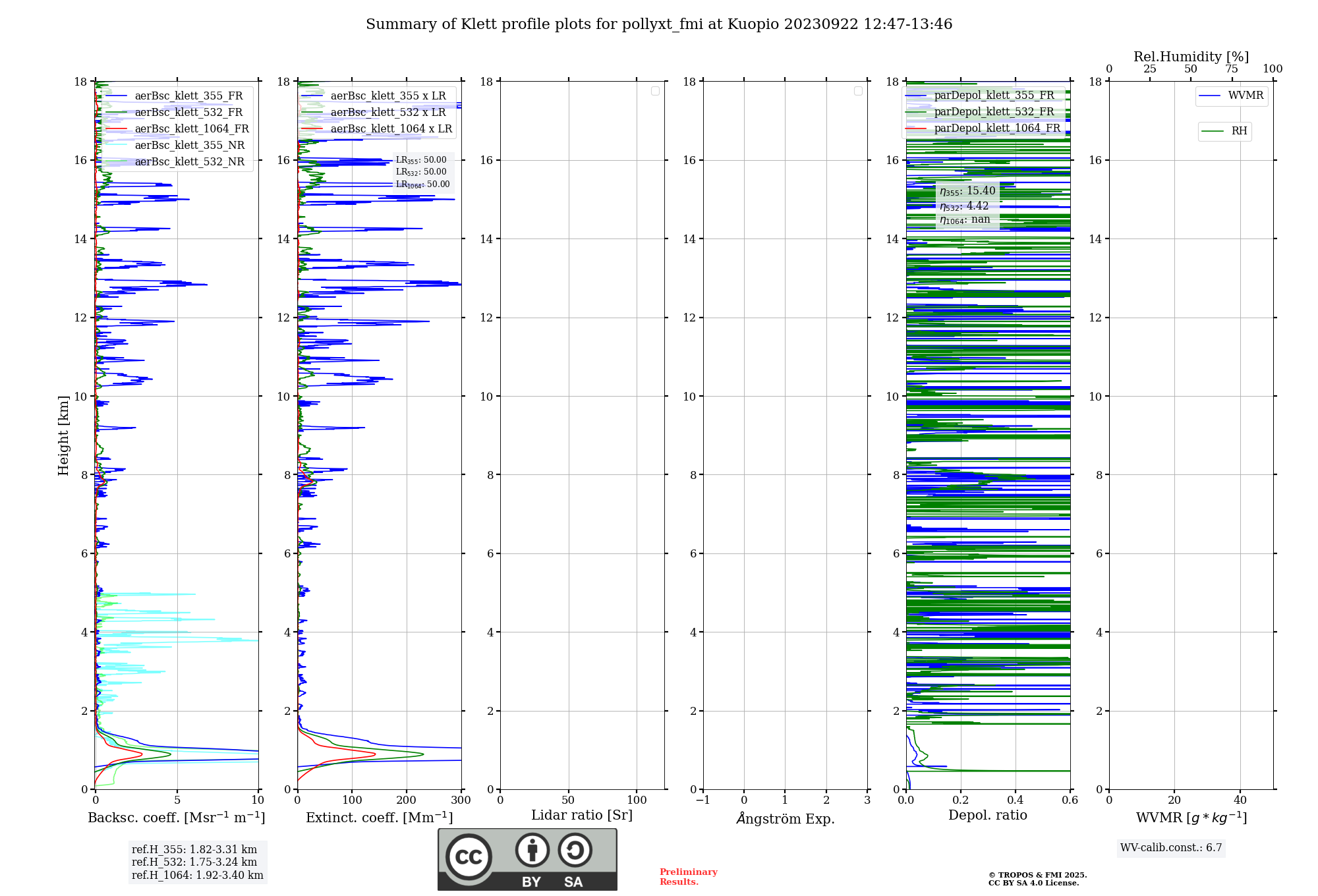Click the WVMR legend entry

point(1231,96)
